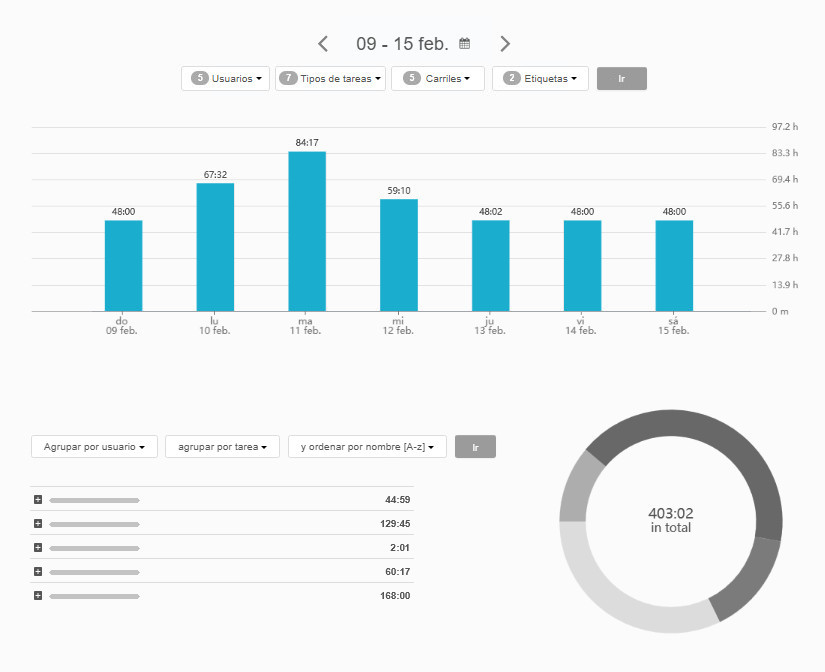
Task: Go to next week using right arrow
Action: pyautogui.click(x=505, y=44)
